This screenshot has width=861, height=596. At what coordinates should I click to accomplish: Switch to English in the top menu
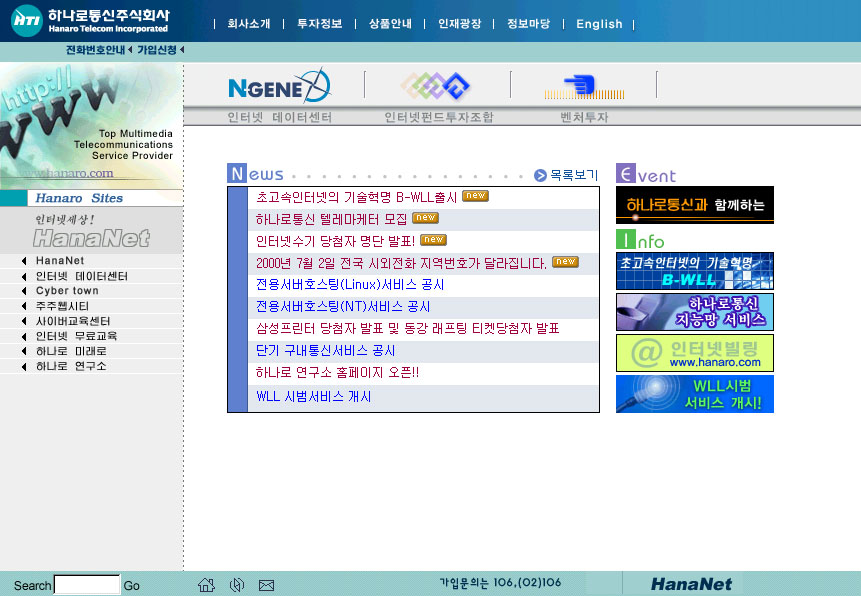599,24
